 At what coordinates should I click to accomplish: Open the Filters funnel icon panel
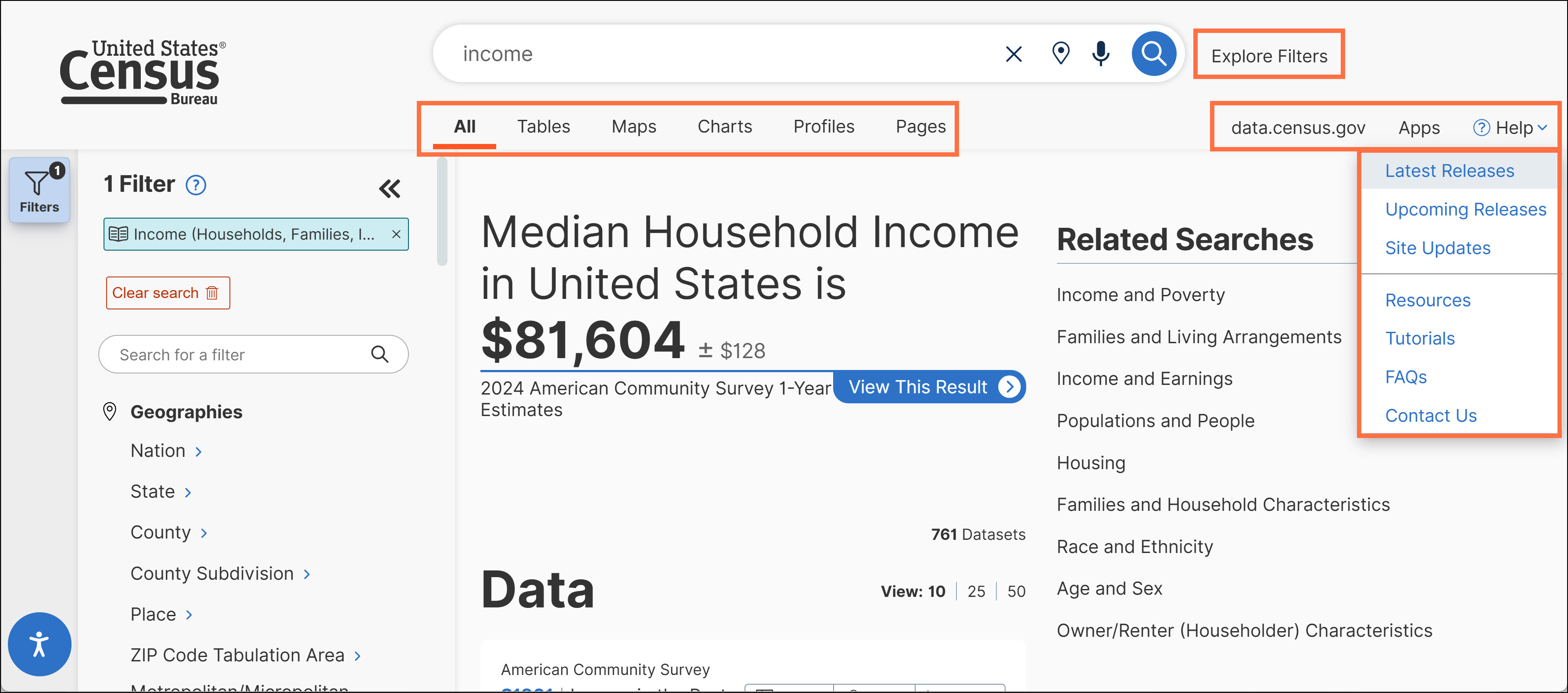coord(39,190)
